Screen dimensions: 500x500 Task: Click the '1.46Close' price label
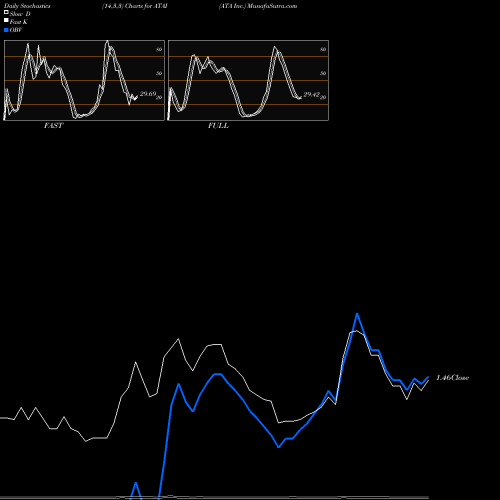pyautogui.click(x=453, y=378)
